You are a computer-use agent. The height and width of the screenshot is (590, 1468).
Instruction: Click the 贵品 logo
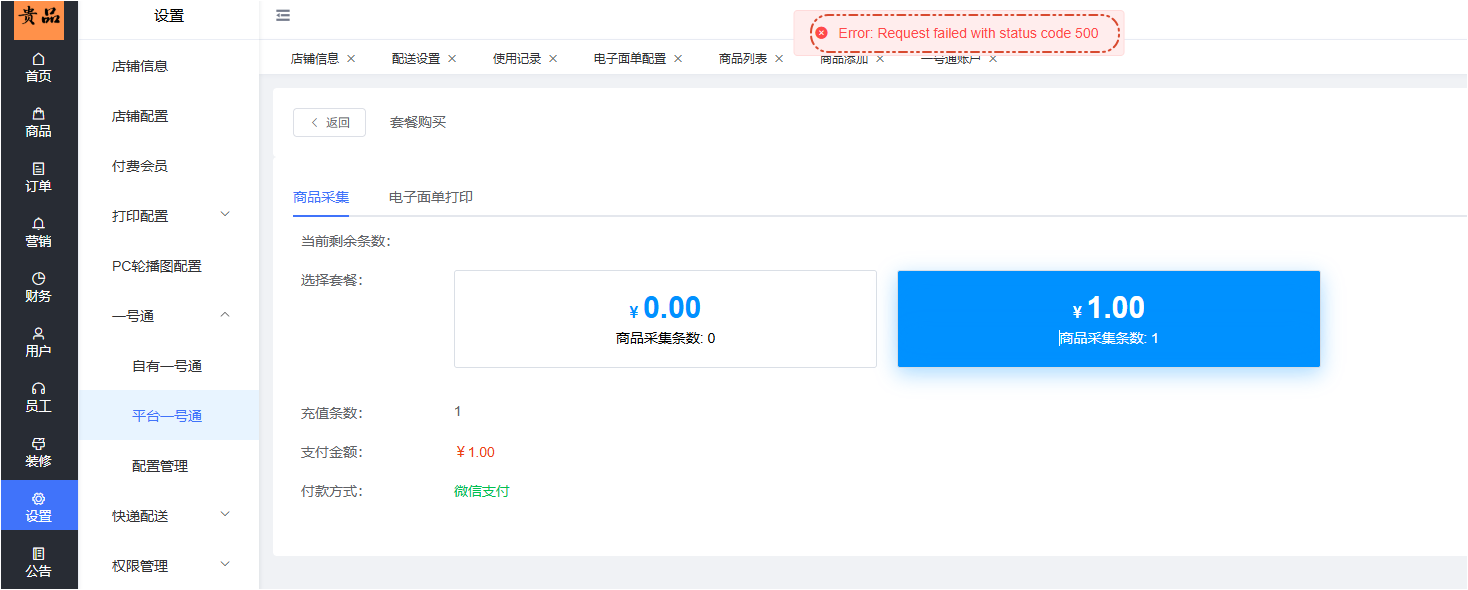click(39, 19)
